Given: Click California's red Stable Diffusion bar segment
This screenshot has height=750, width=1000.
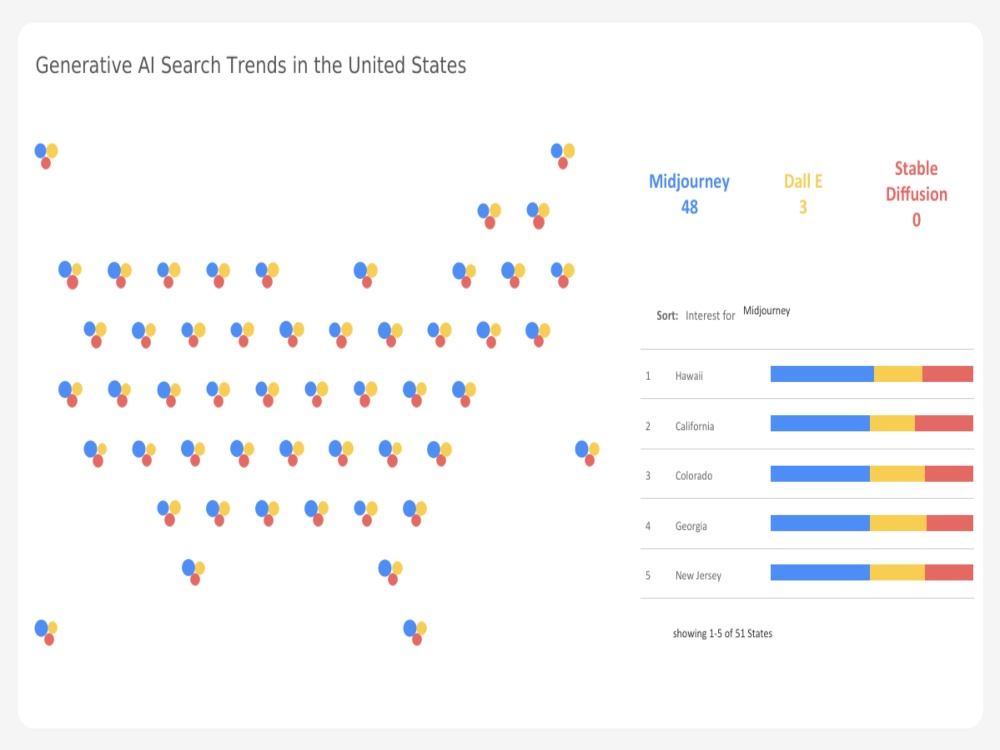Looking at the screenshot, I should pyautogui.click(x=944, y=423).
